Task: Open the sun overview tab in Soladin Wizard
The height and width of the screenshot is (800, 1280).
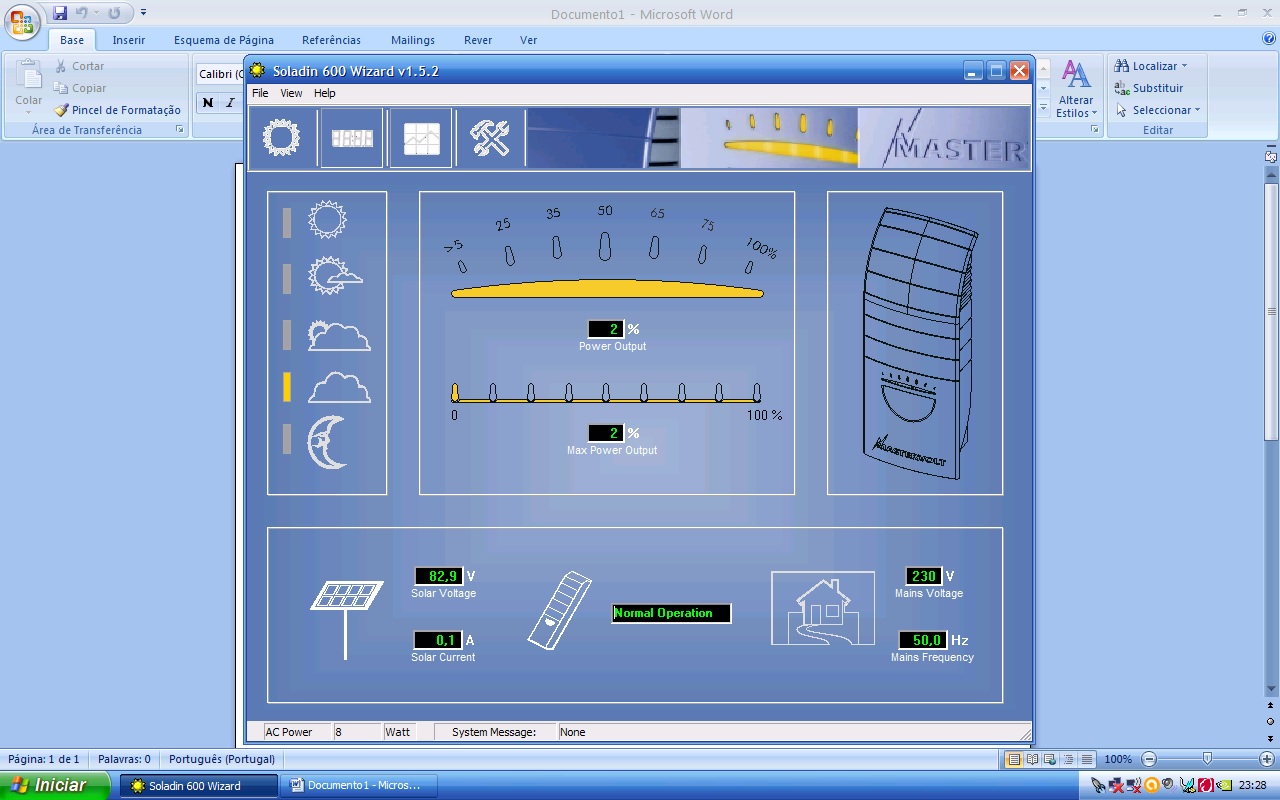Action: [x=281, y=138]
